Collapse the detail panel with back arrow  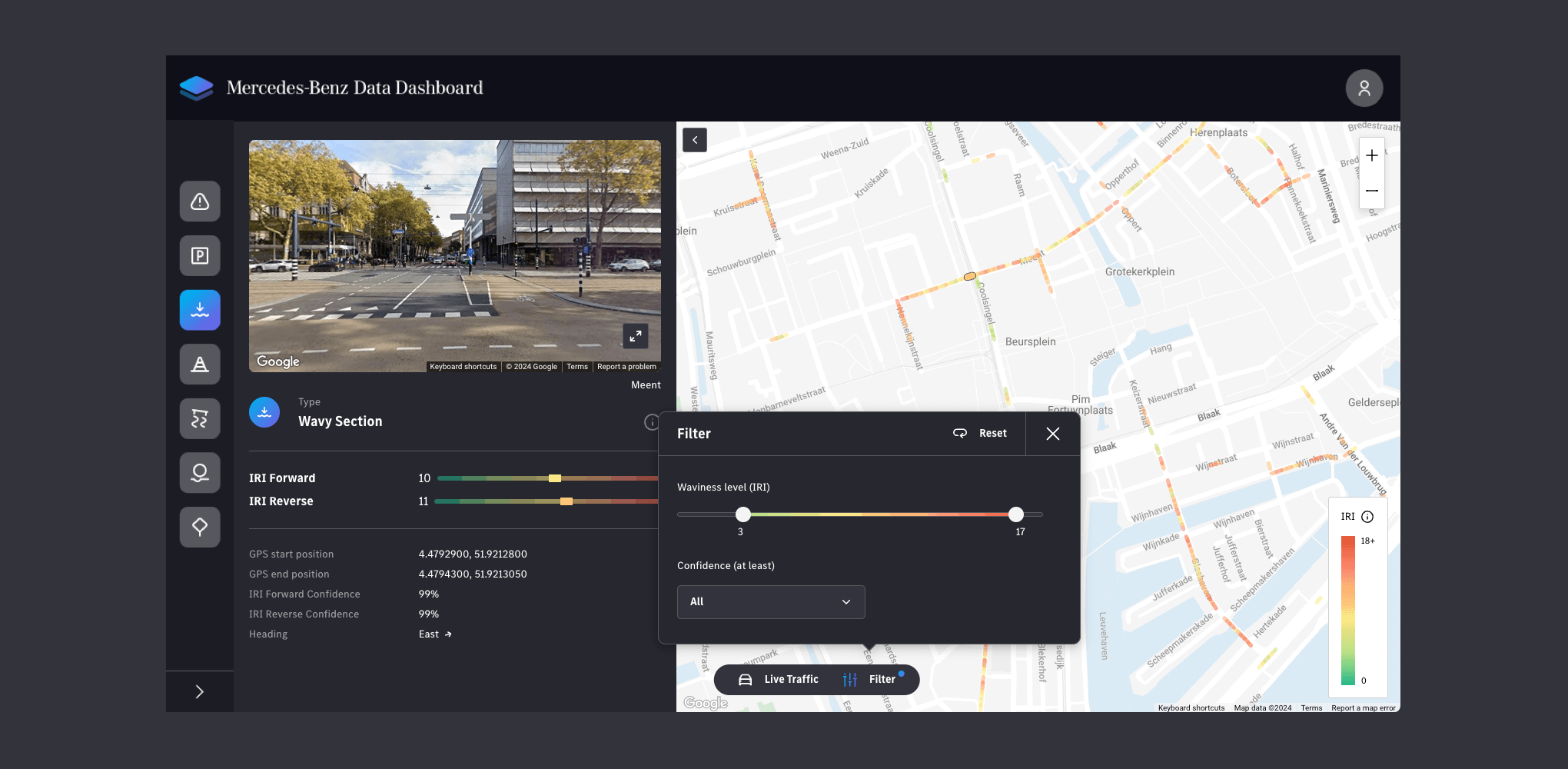tap(695, 140)
